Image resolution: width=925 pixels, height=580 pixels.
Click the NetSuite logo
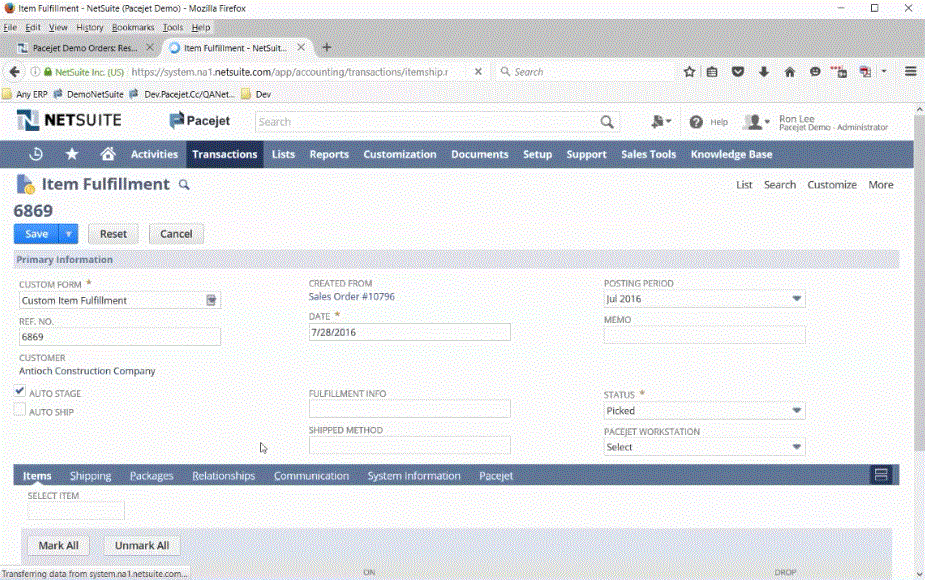(69, 120)
